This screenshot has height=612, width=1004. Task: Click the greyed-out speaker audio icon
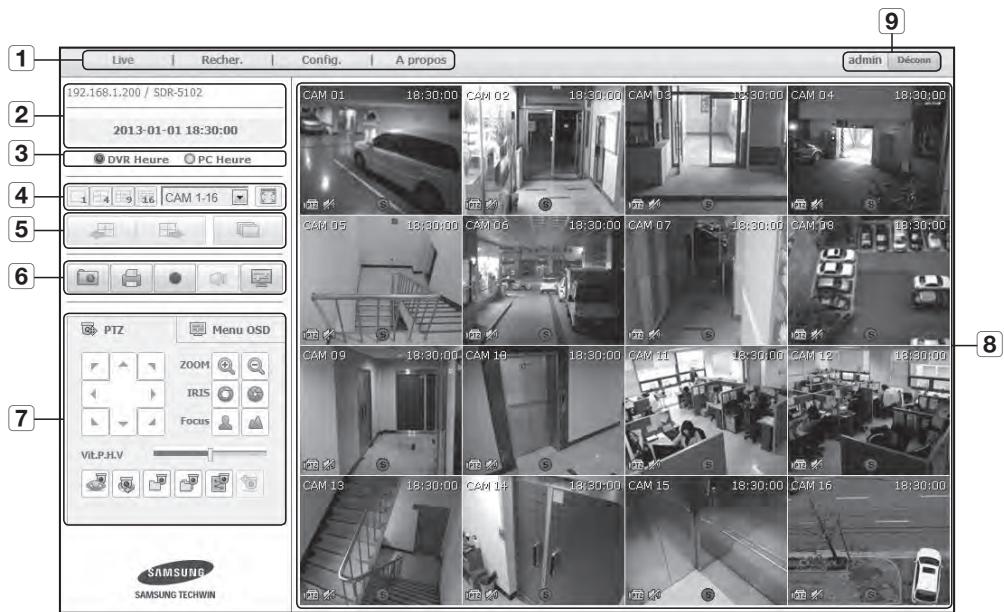218,278
